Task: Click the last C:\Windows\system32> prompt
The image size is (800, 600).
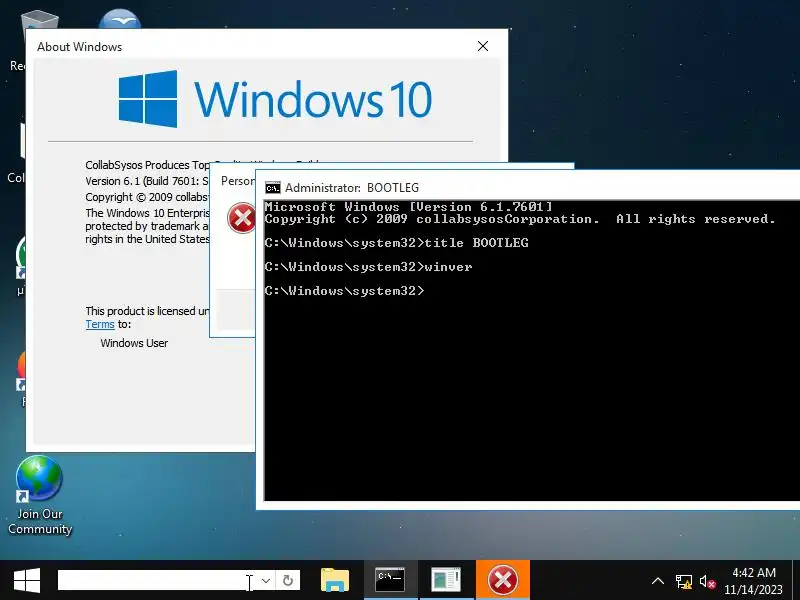Action: tap(344, 291)
